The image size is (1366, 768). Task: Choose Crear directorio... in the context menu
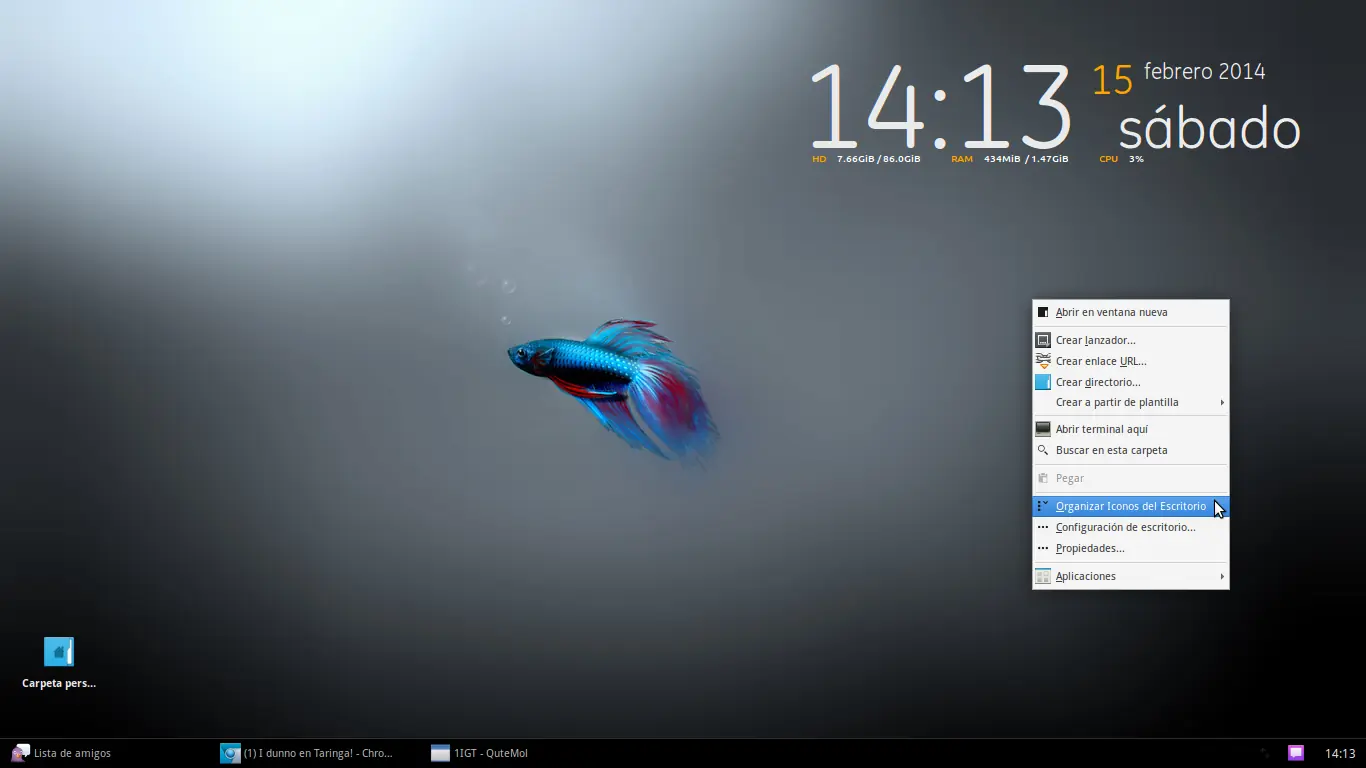coord(1130,382)
